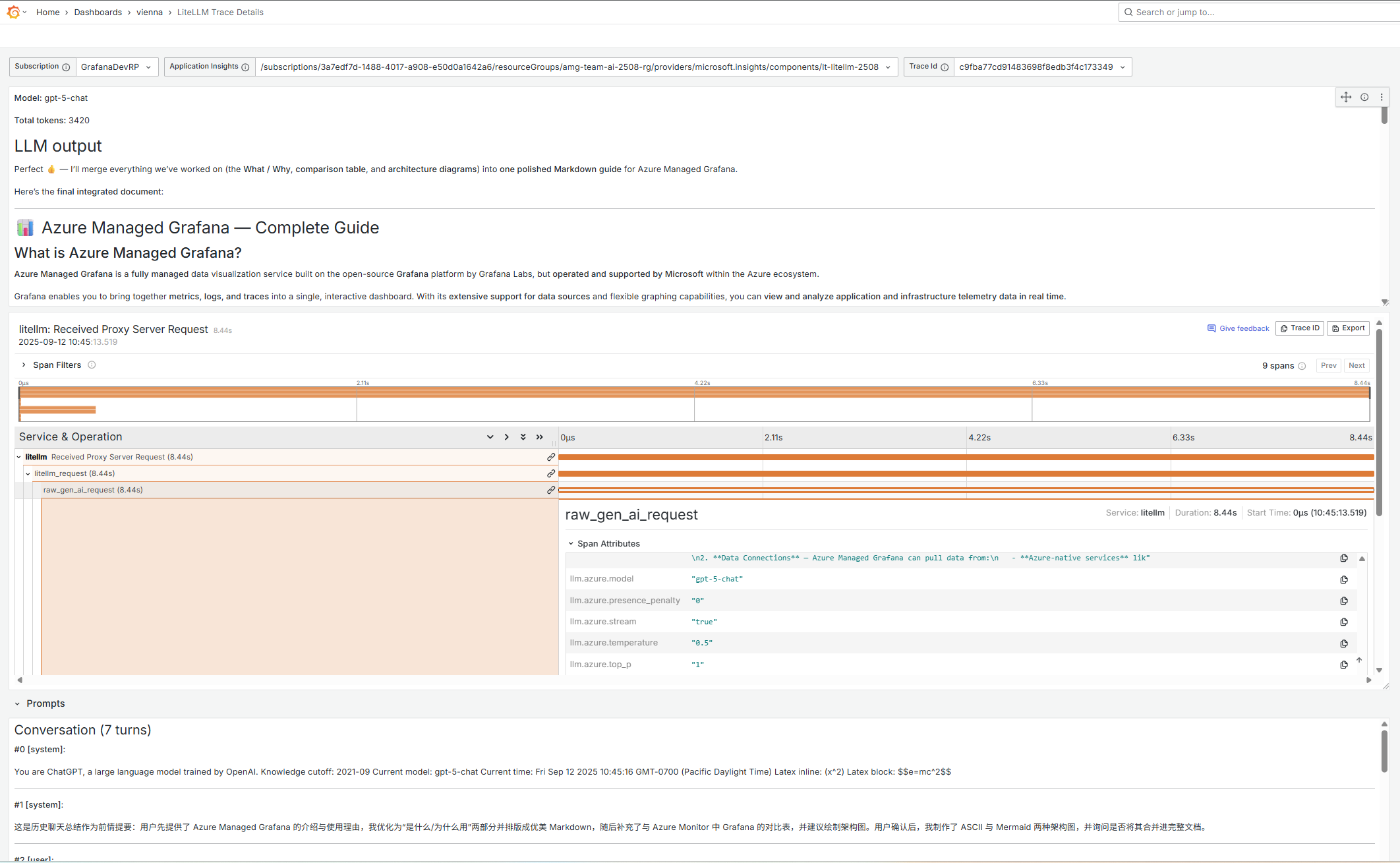Open the Subscription GrafanaDevRP dropdown
The image size is (1400, 863).
(x=117, y=67)
